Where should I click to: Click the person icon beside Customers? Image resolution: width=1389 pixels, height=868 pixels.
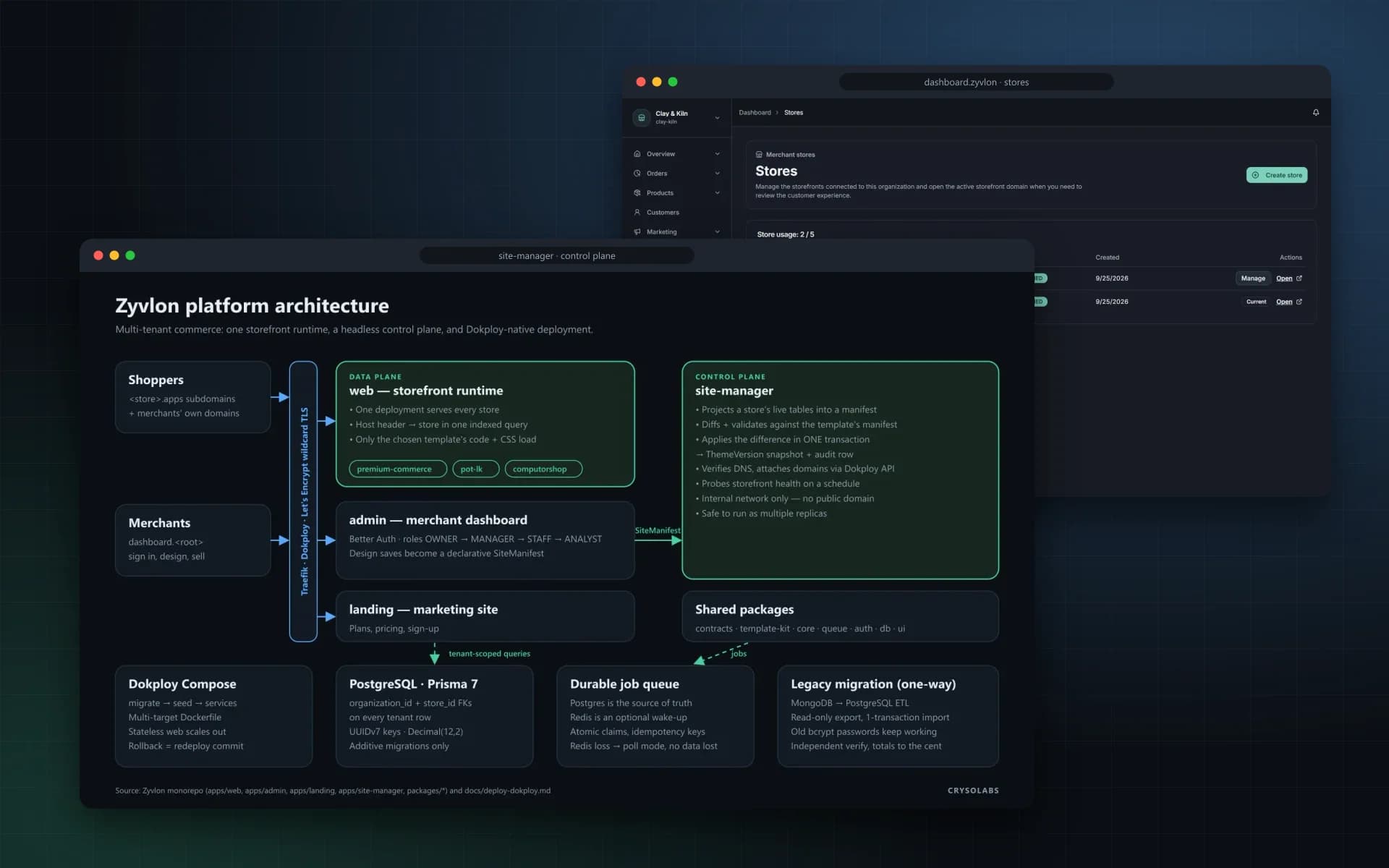637,213
